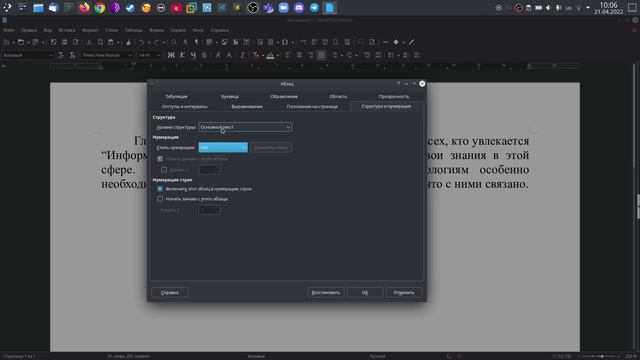Viewport: 640px width, 360px height.
Task: Apply underline formatting in Writer toolbar
Action: 193,55
